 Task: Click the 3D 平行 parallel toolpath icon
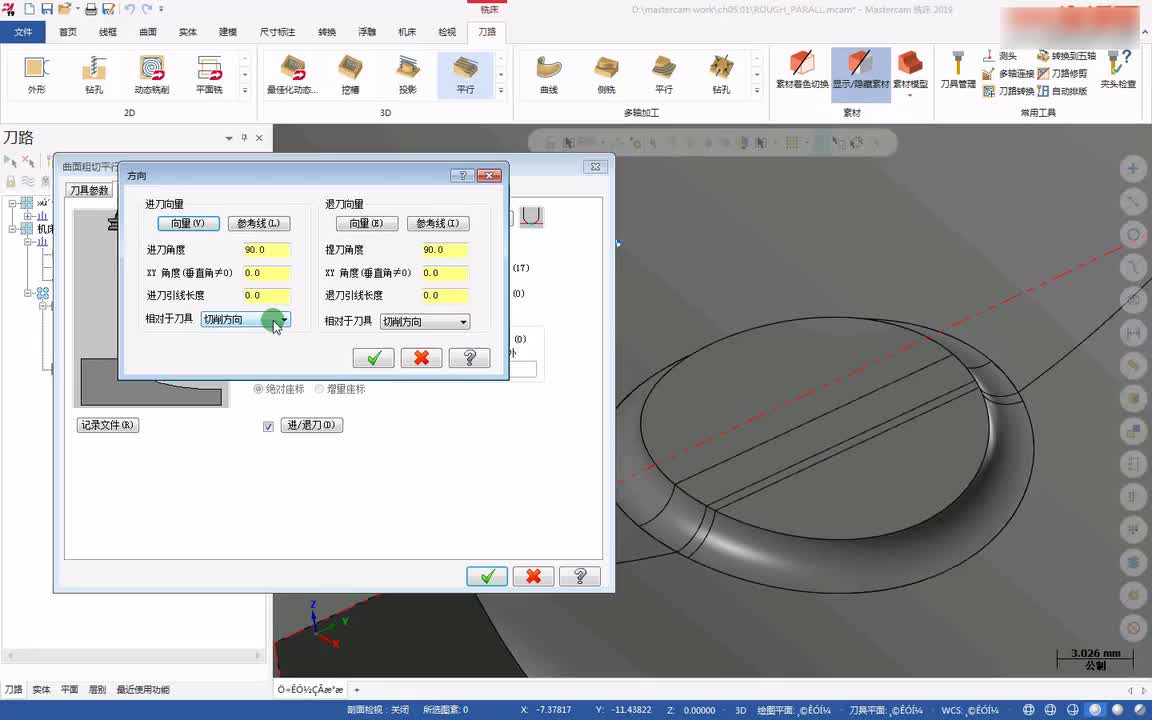click(x=465, y=74)
